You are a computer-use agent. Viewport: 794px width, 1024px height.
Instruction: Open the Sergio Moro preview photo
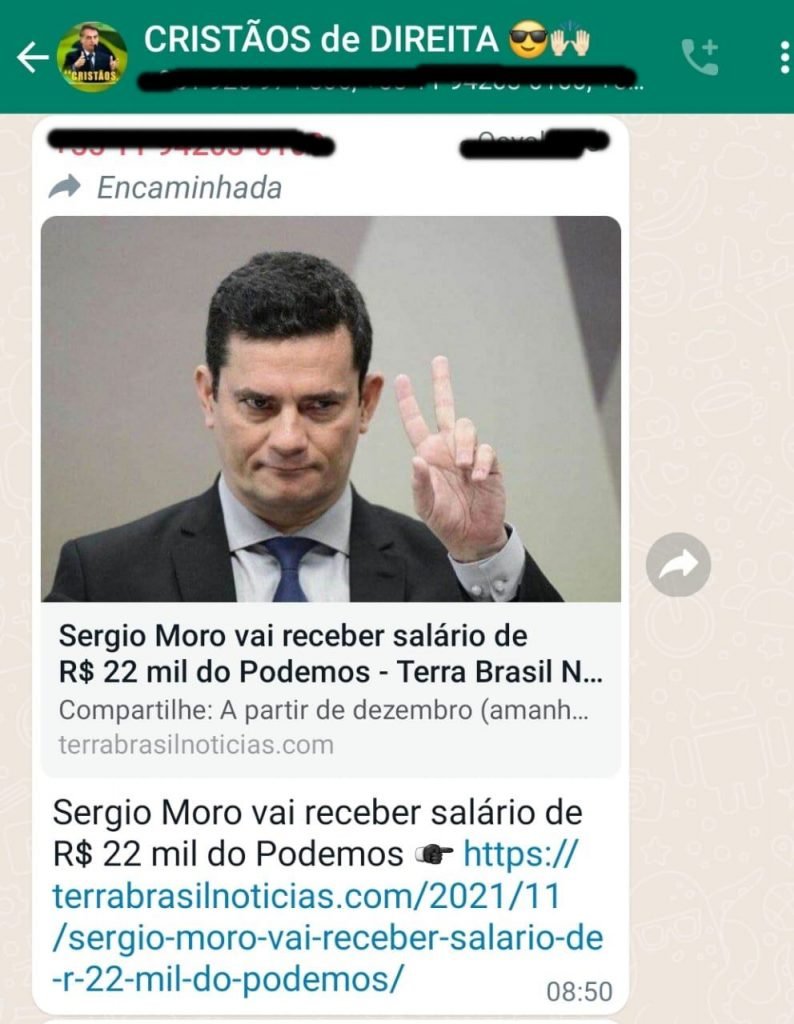tap(331, 409)
